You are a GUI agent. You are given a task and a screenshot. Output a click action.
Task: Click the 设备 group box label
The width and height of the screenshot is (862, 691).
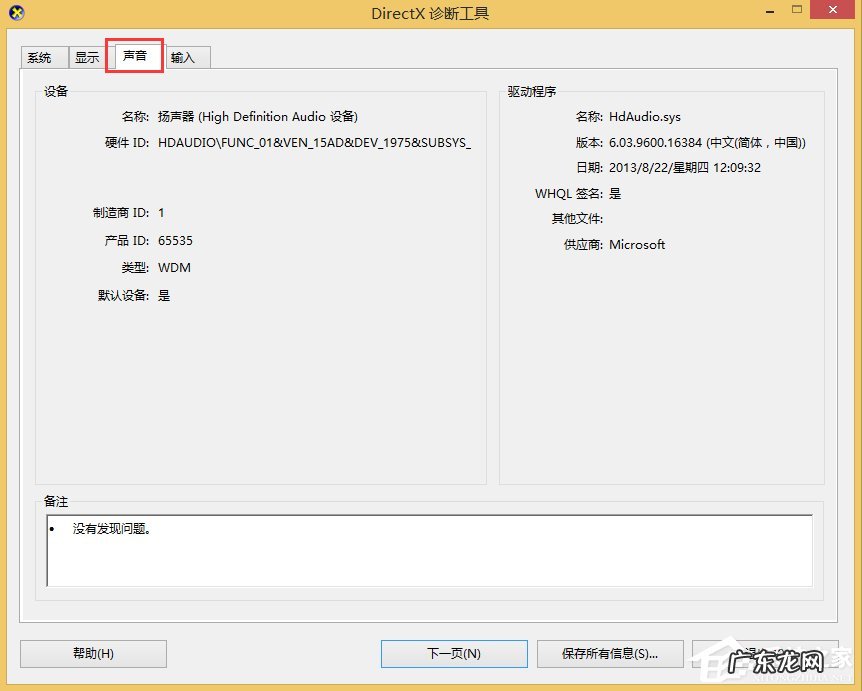coord(55,91)
